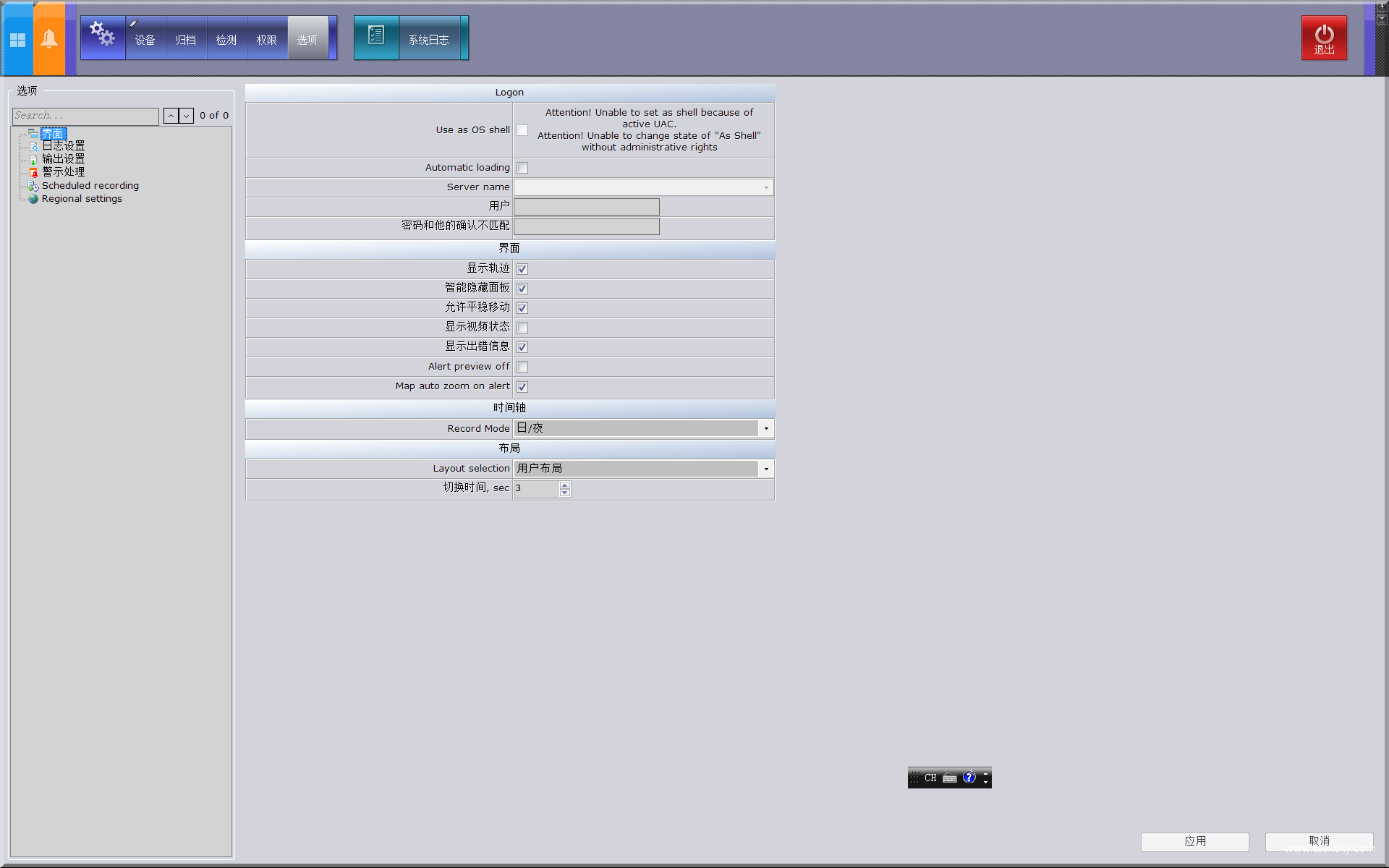Click the 切换时间 sec value field
This screenshot has height=868, width=1389.
(x=537, y=489)
